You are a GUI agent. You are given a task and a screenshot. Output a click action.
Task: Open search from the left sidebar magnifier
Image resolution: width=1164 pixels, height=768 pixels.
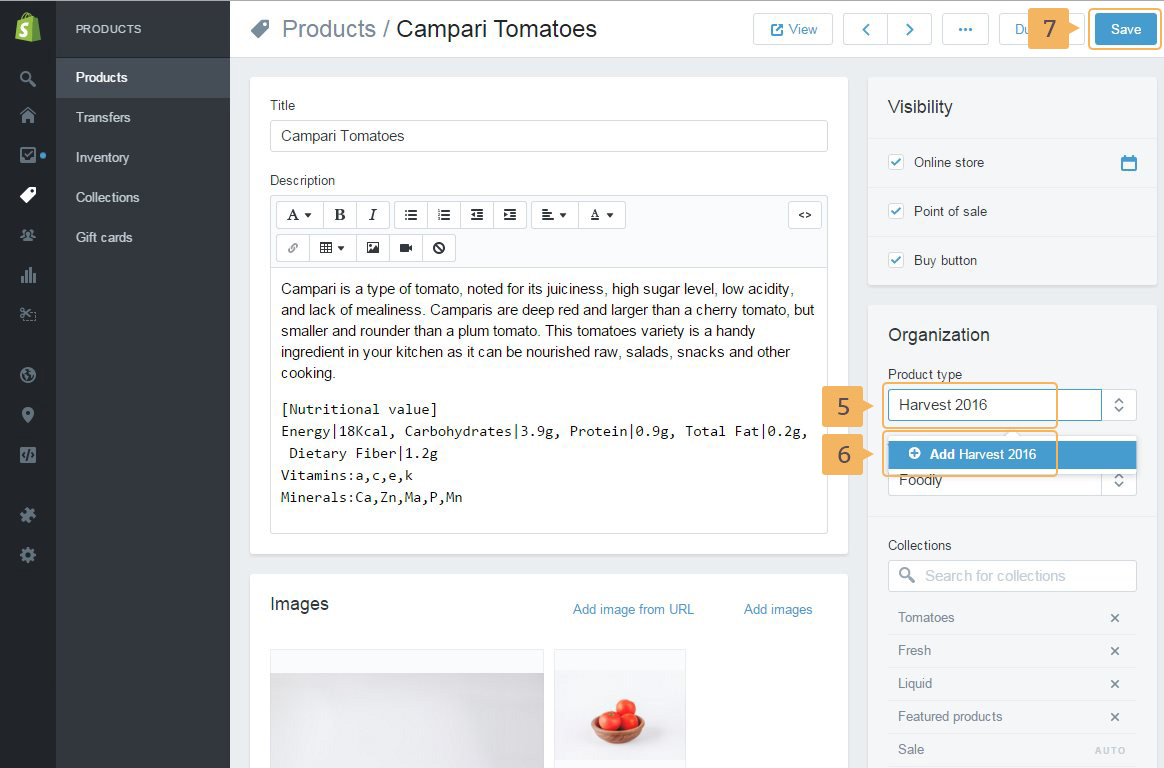click(x=28, y=78)
